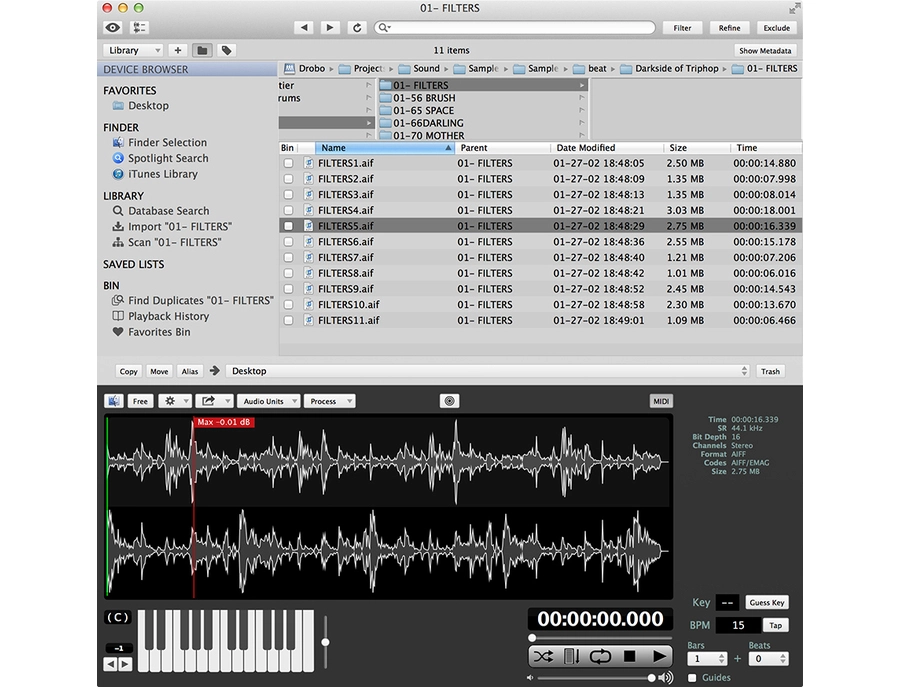Click the Guess Key button

(x=766, y=603)
